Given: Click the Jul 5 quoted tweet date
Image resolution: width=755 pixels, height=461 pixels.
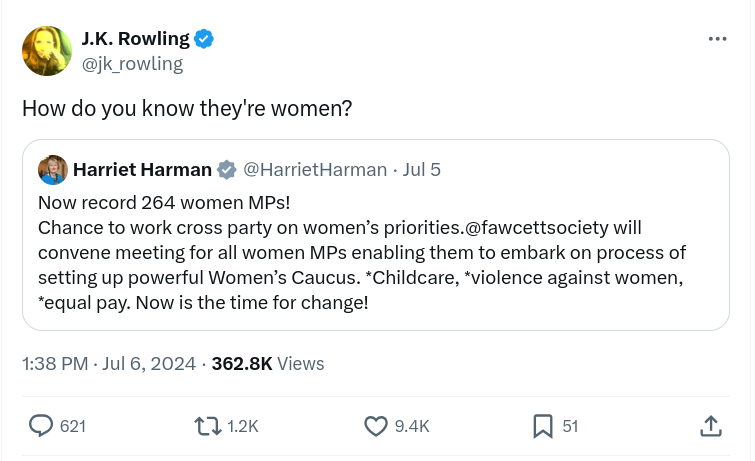Looking at the screenshot, I should coord(421,169).
